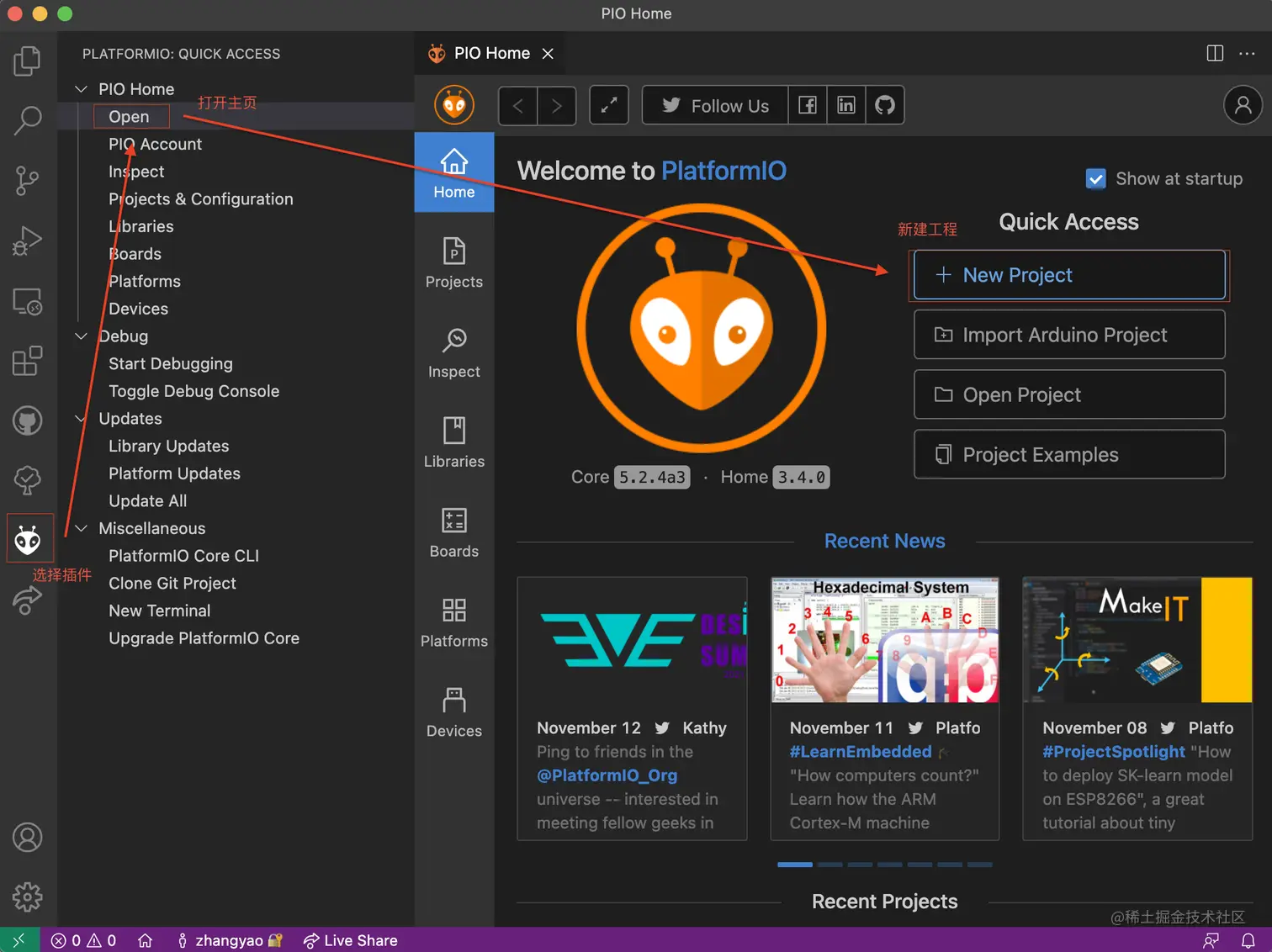Select Library Updates tree item
Image resolution: width=1272 pixels, height=952 pixels.
pyautogui.click(x=168, y=447)
